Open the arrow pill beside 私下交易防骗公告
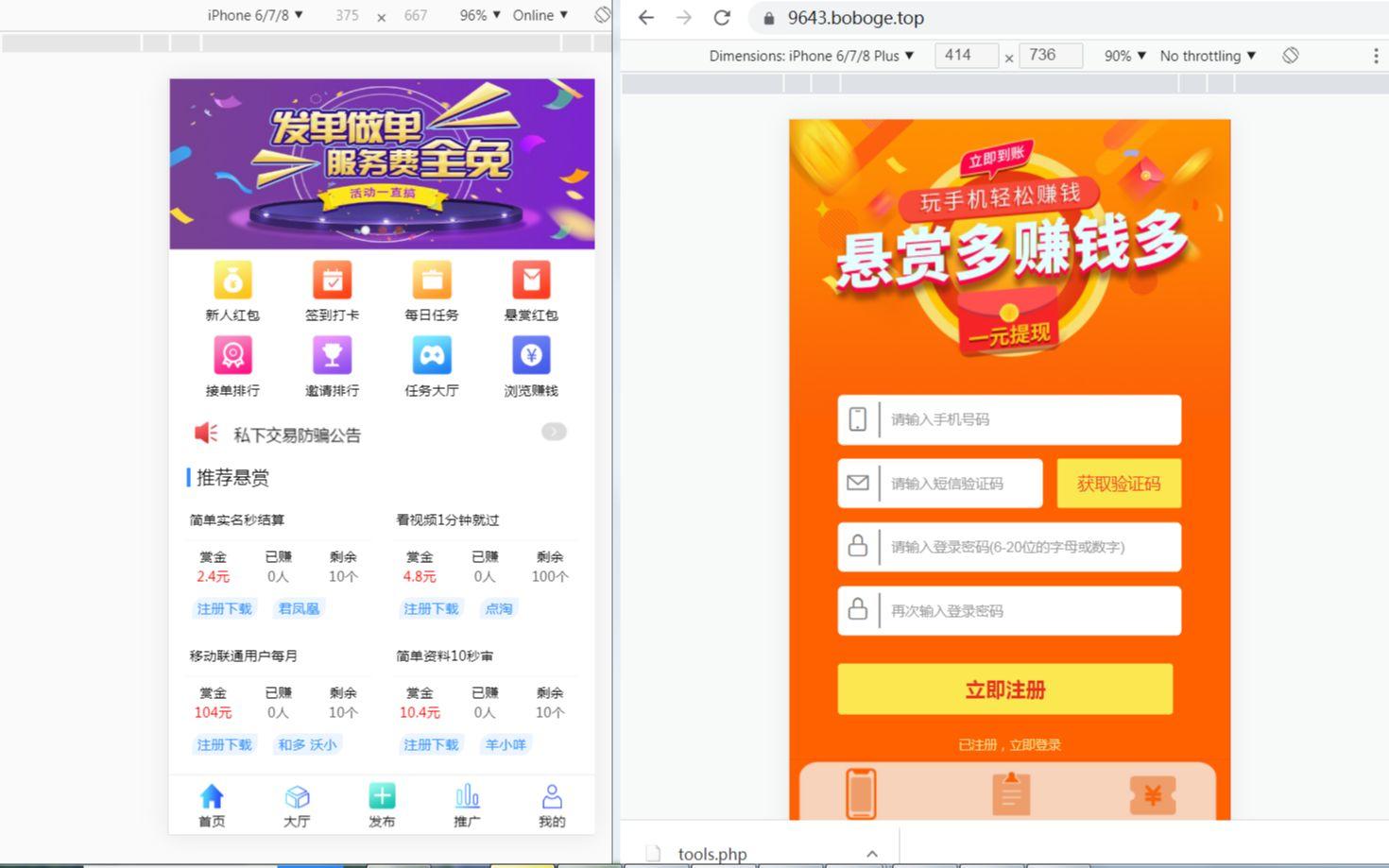 pyautogui.click(x=554, y=432)
